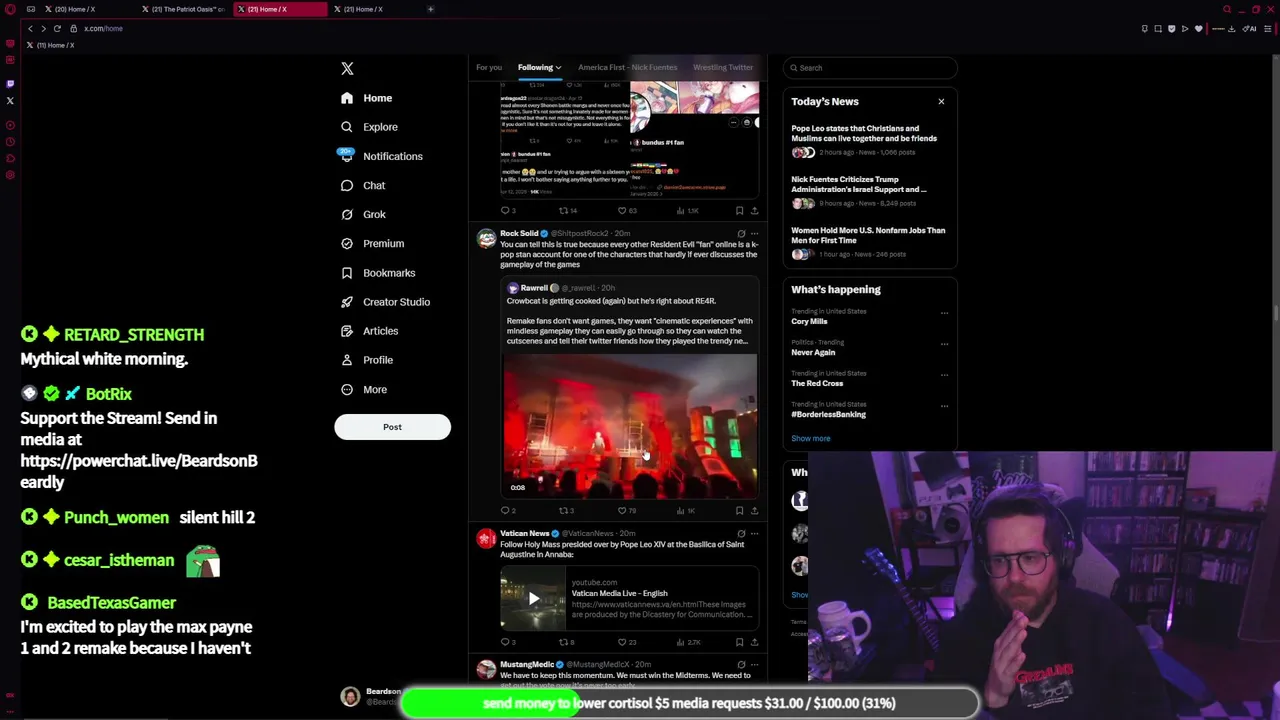Open Premium in the sidebar

click(372, 243)
